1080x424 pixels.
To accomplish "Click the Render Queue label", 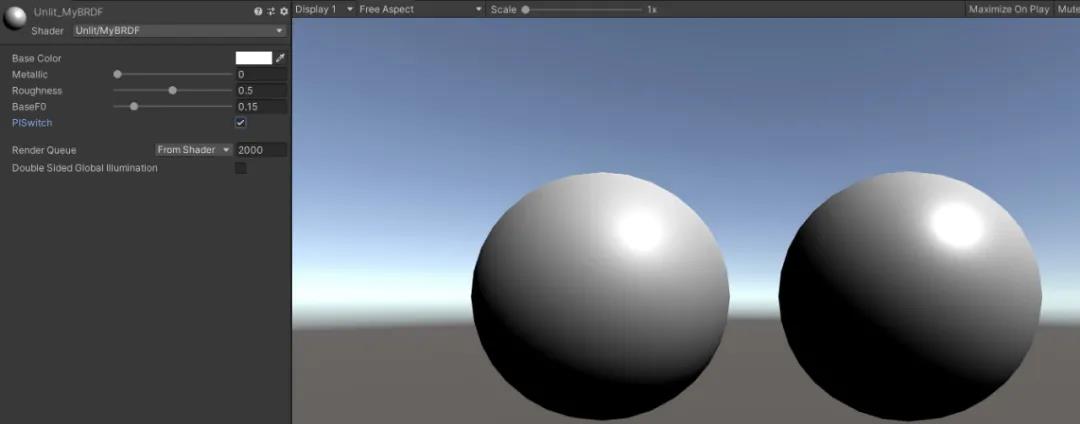I will (x=44, y=150).
